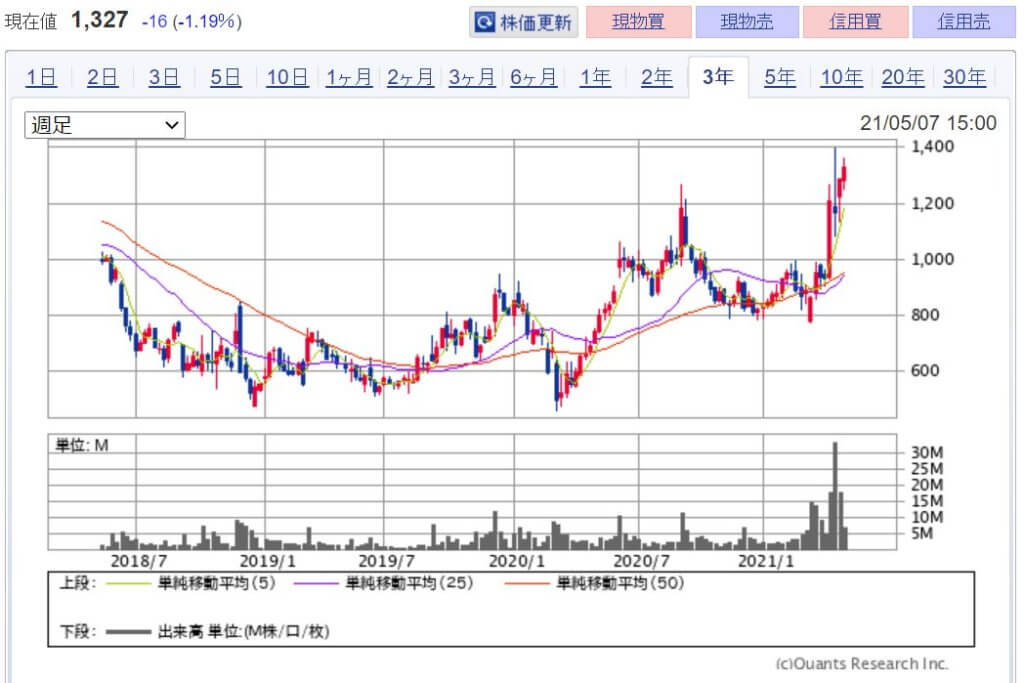Image resolution: width=1024 pixels, height=683 pixels.
Task: Click the change value -16 (-1.19%)
Action: tap(191, 22)
